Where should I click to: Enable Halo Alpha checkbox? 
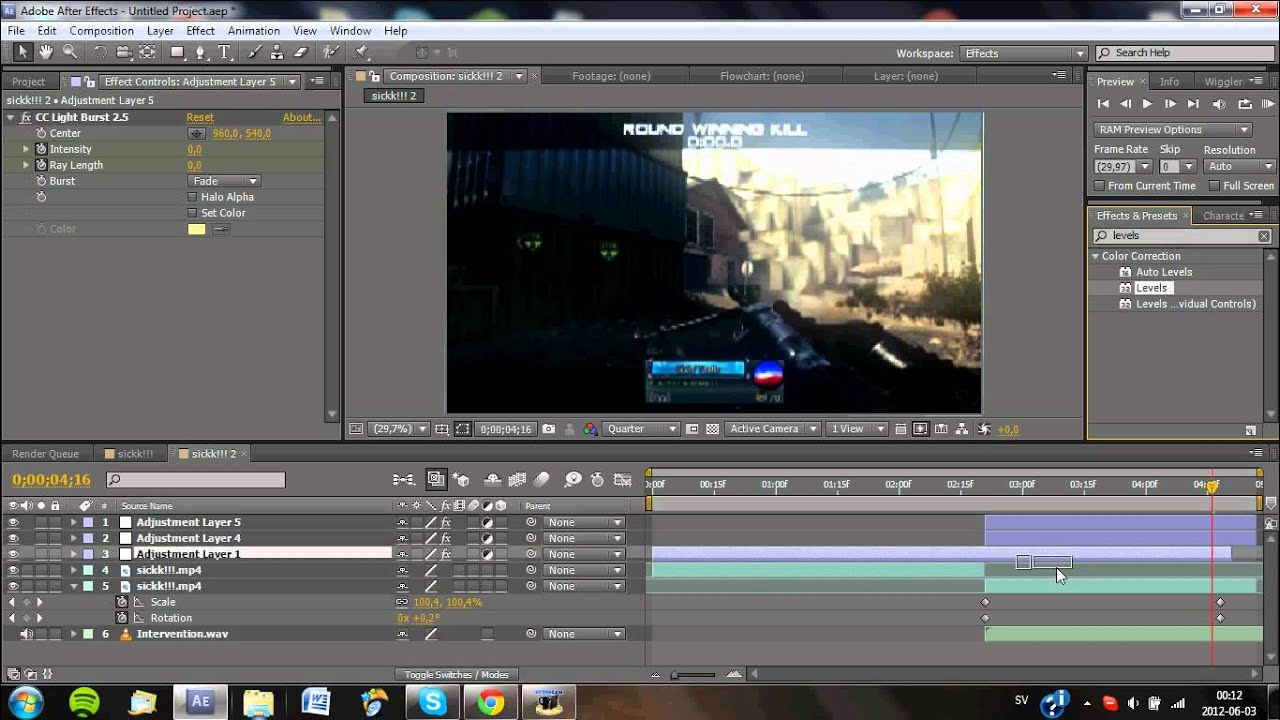192,197
